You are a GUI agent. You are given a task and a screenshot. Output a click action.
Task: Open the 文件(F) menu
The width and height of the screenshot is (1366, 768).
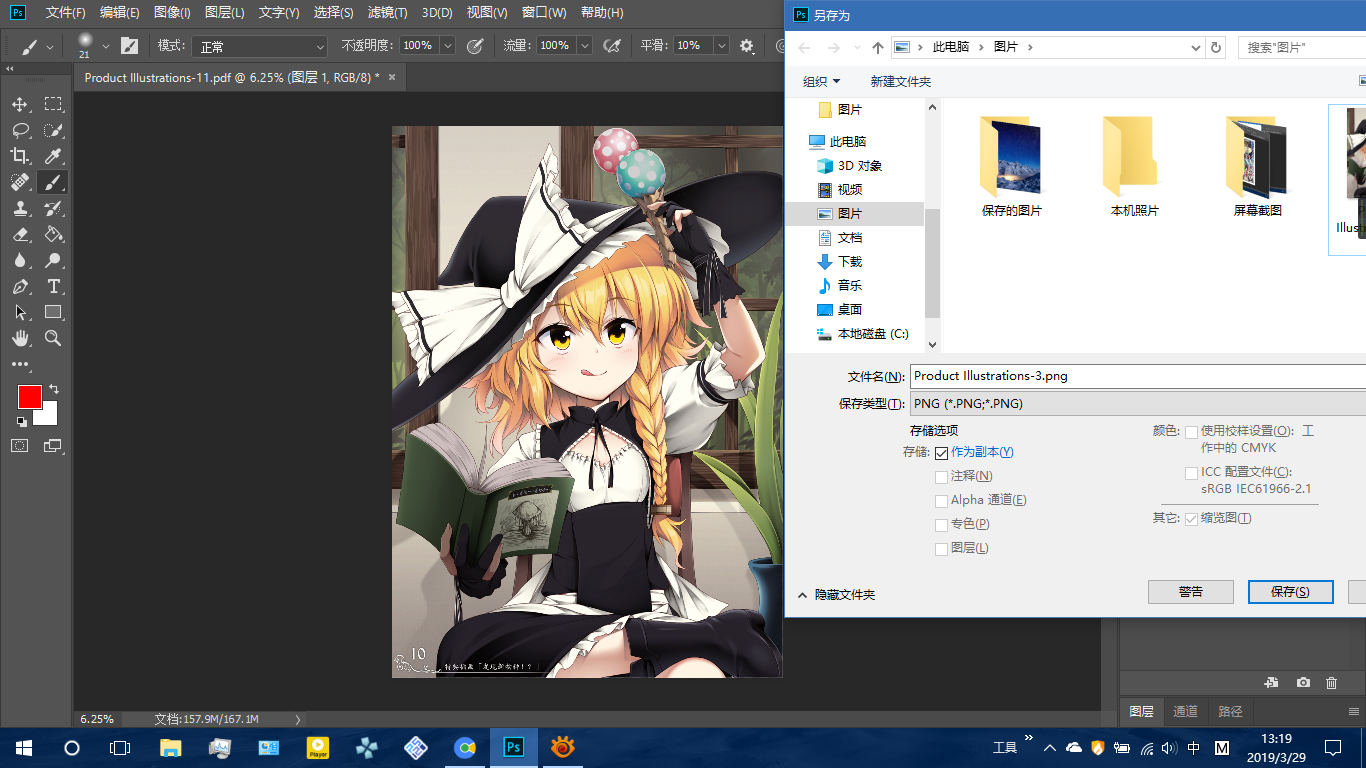coord(66,13)
